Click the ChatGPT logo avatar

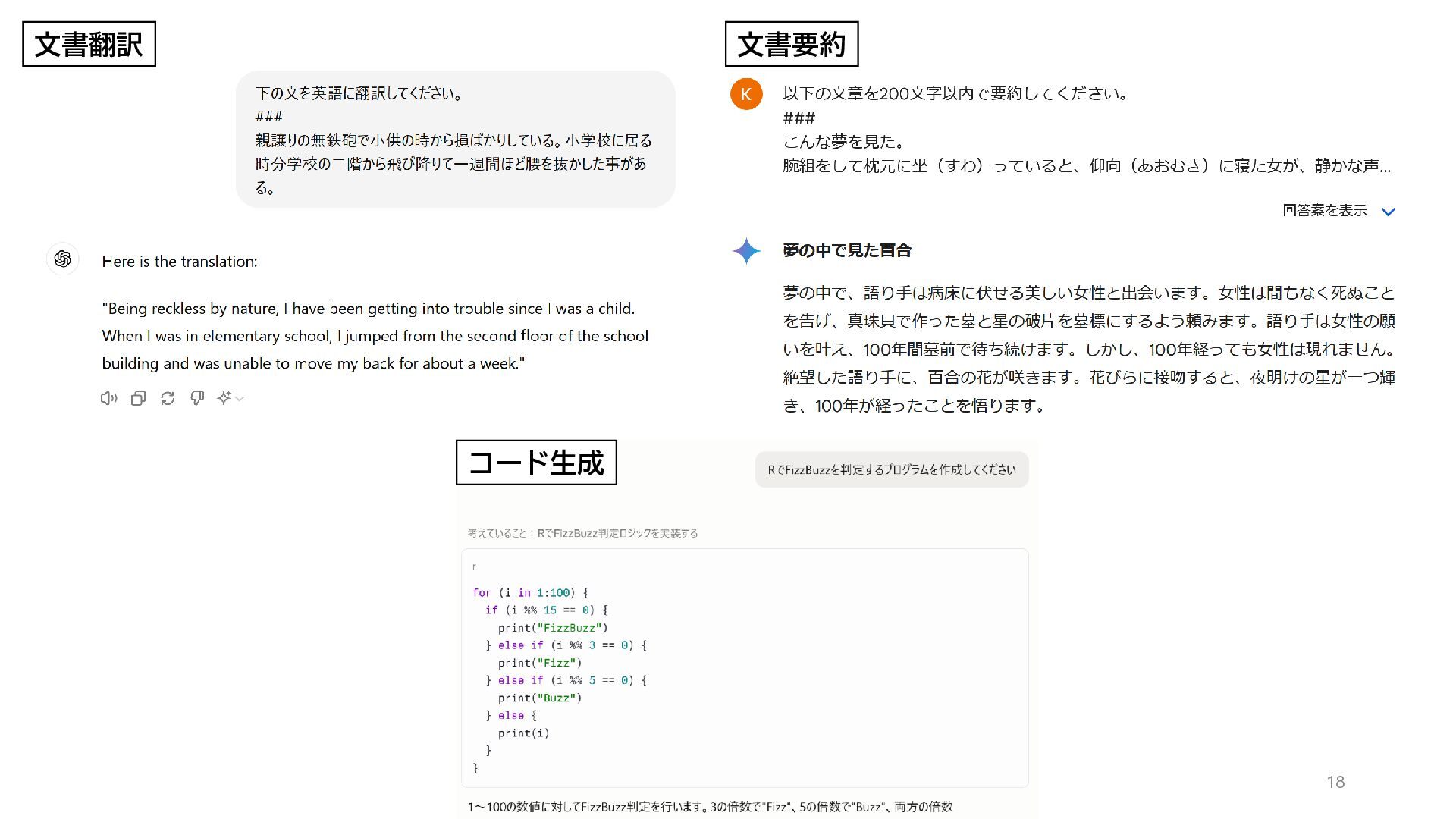pos(63,259)
